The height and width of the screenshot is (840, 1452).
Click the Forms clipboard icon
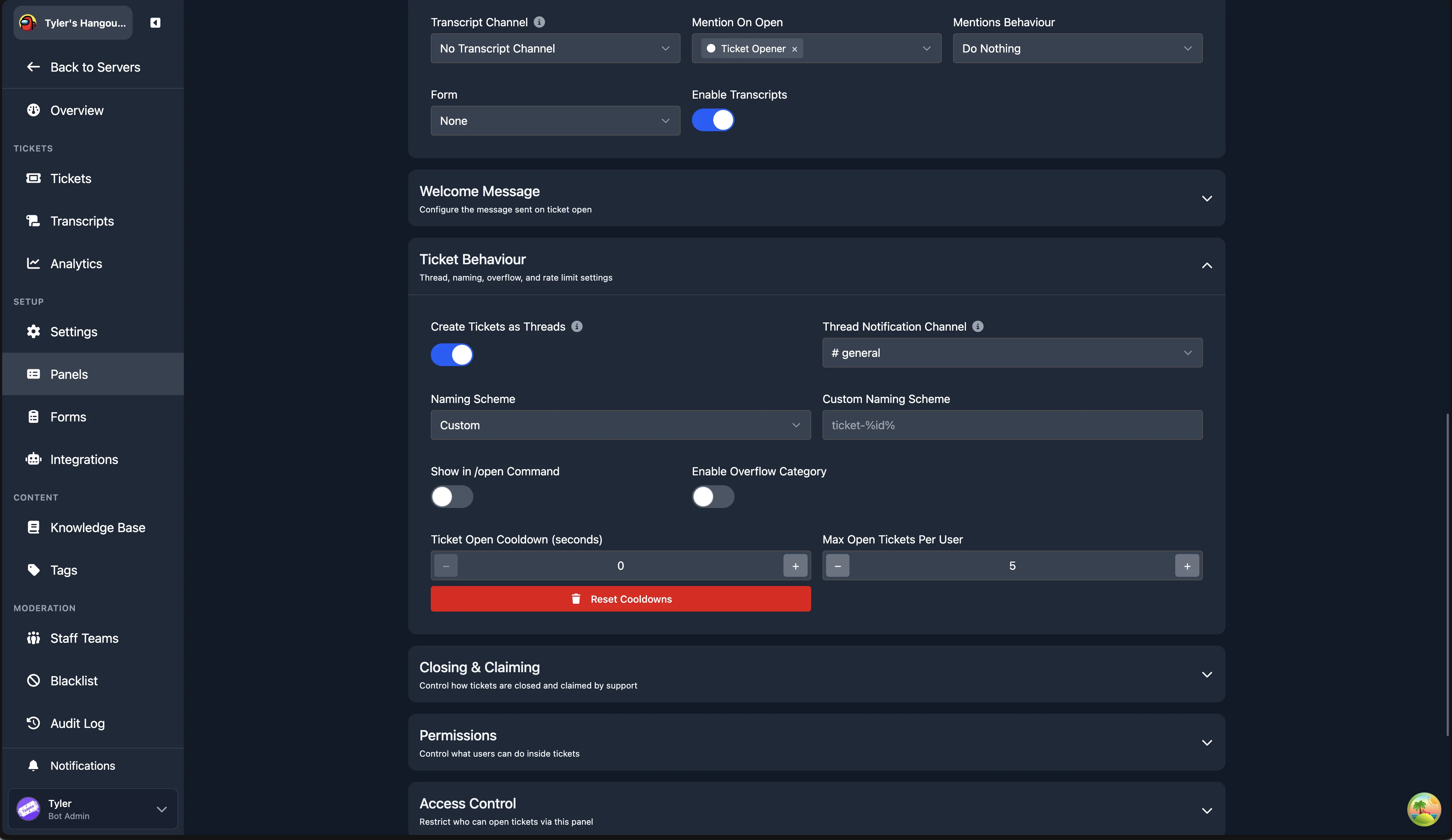tap(33, 416)
